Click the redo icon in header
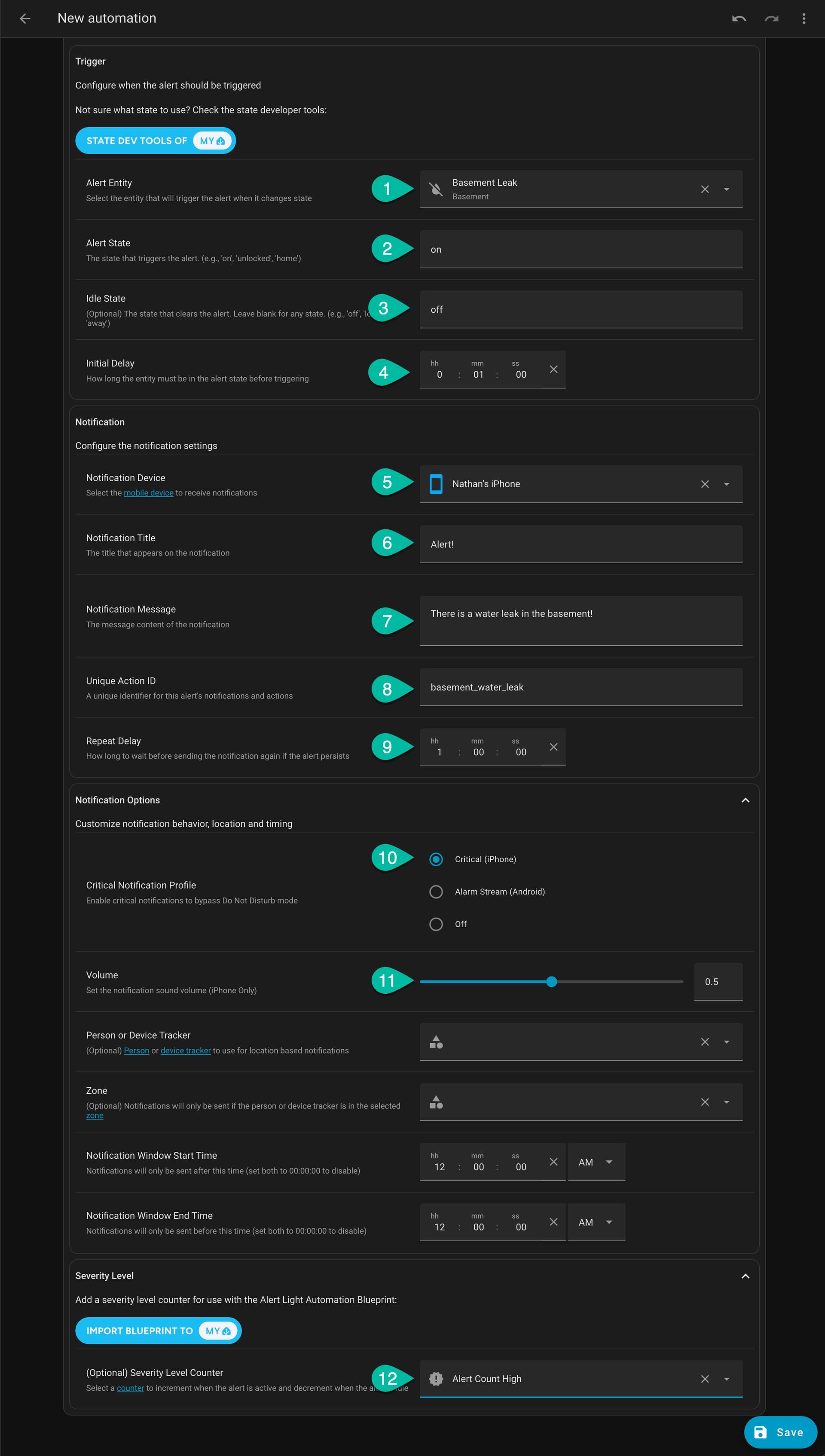The image size is (825, 1456). tap(771, 18)
